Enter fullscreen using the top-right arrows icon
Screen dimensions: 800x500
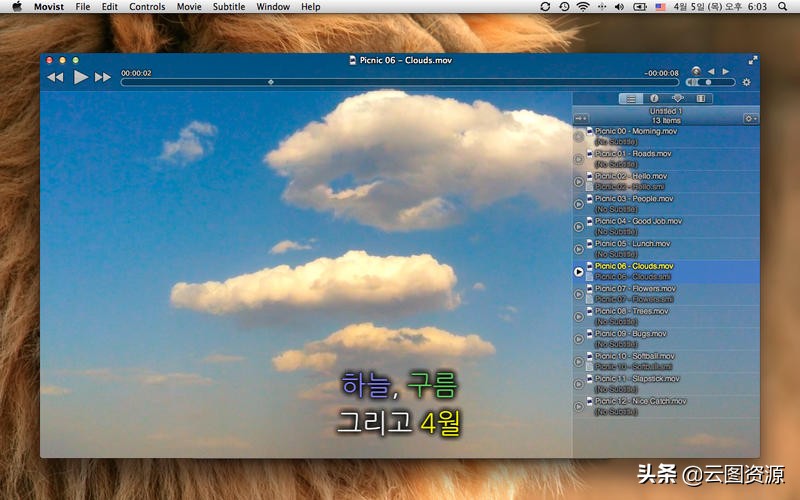click(752, 60)
